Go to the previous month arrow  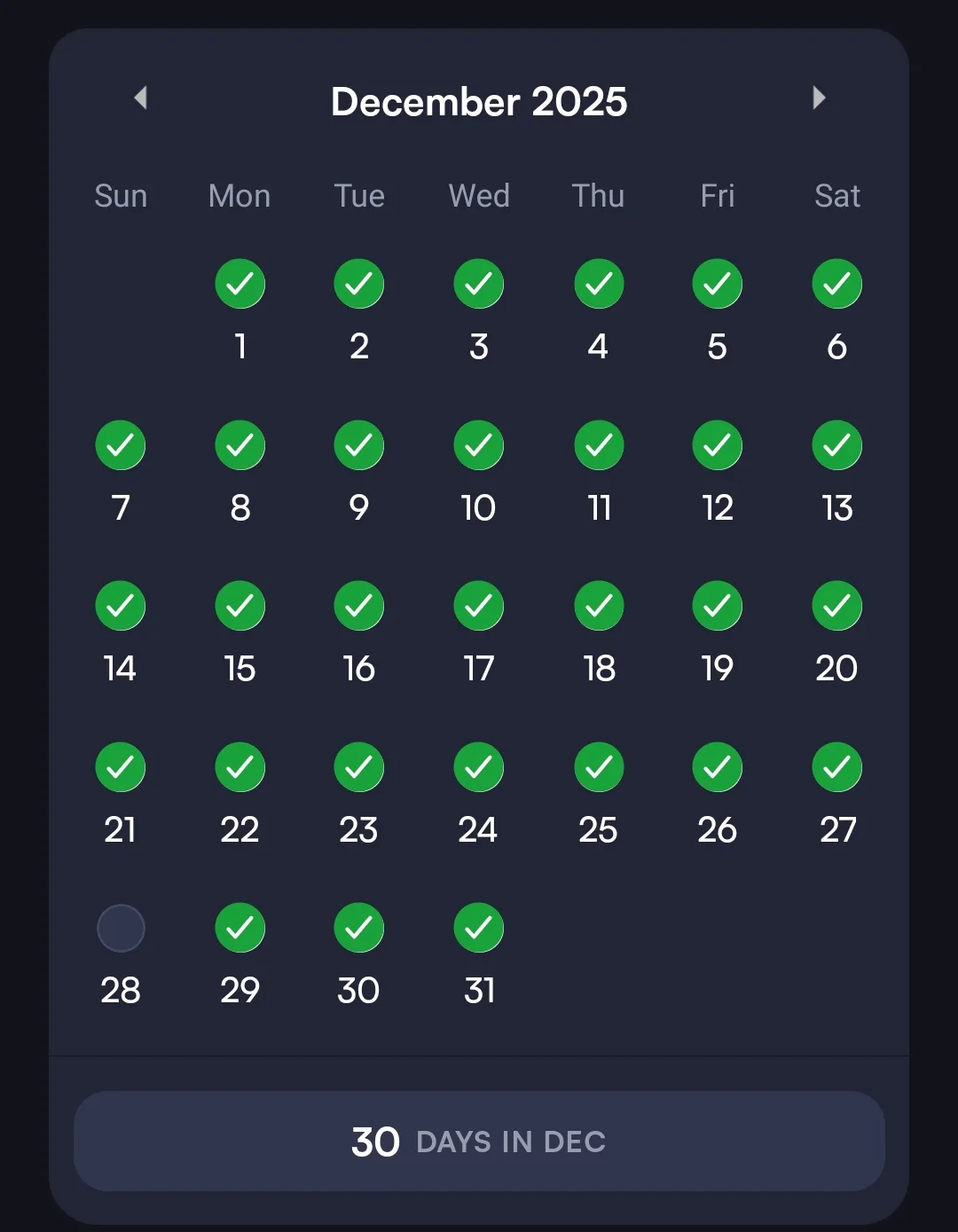(140, 98)
